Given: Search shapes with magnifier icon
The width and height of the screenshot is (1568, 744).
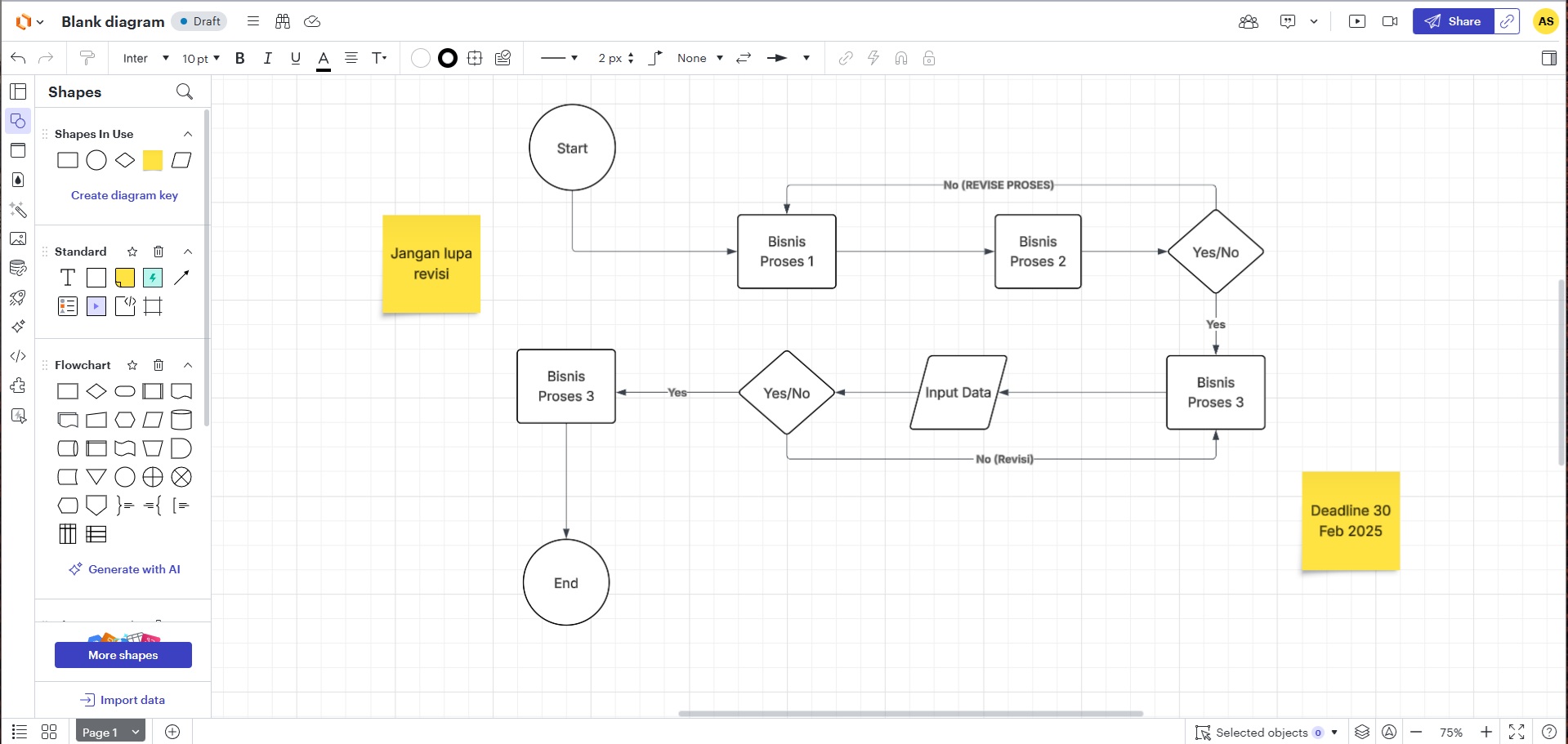Looking at the screenshot, I should coord(185,91).
